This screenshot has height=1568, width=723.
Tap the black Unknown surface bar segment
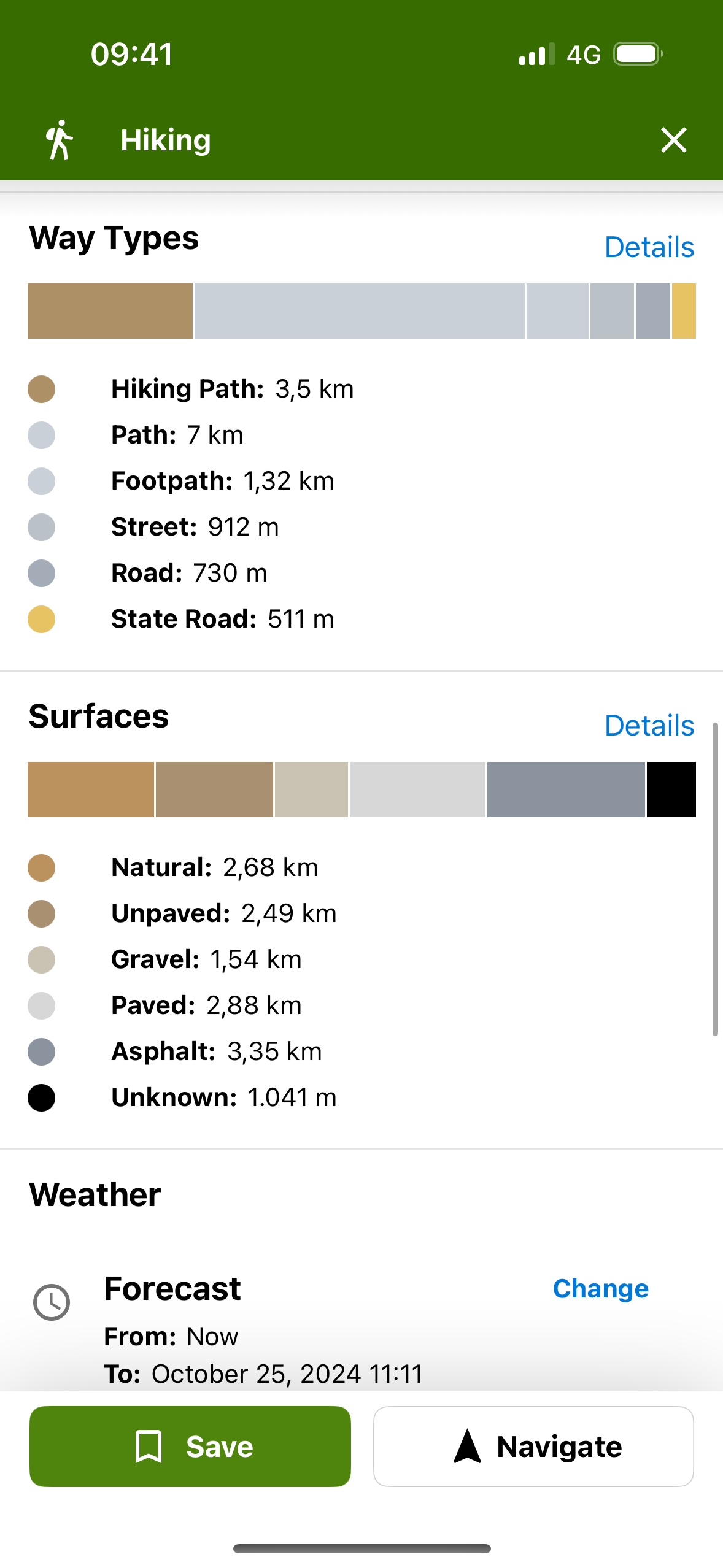(671, 790)
